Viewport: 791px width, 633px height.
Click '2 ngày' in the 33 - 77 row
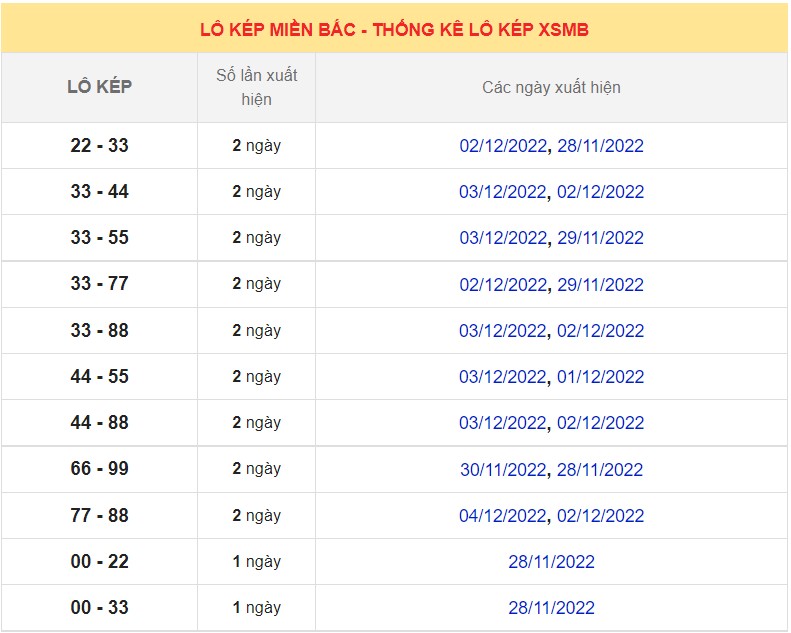point(256,284)
